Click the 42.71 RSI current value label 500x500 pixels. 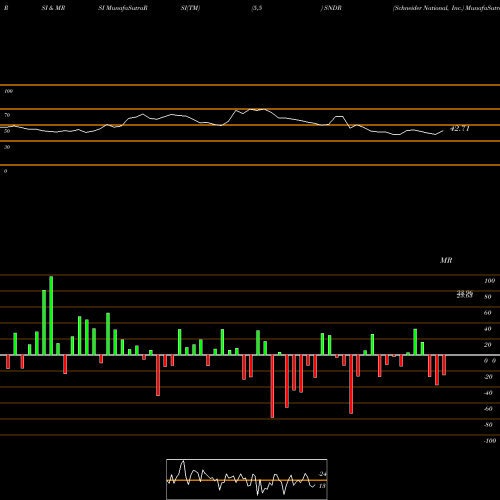(x=460, y=129)
